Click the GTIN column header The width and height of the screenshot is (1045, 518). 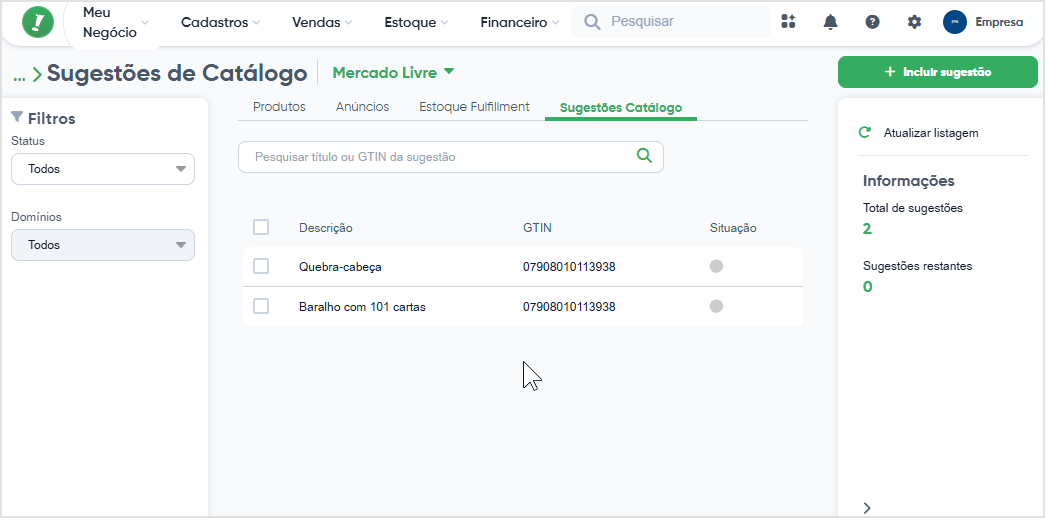tap(537, 228)
